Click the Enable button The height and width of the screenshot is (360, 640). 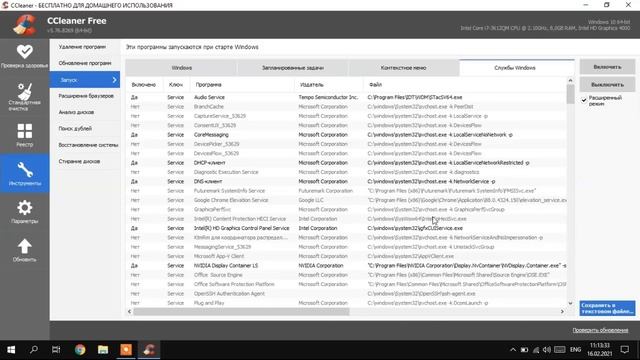607,67
